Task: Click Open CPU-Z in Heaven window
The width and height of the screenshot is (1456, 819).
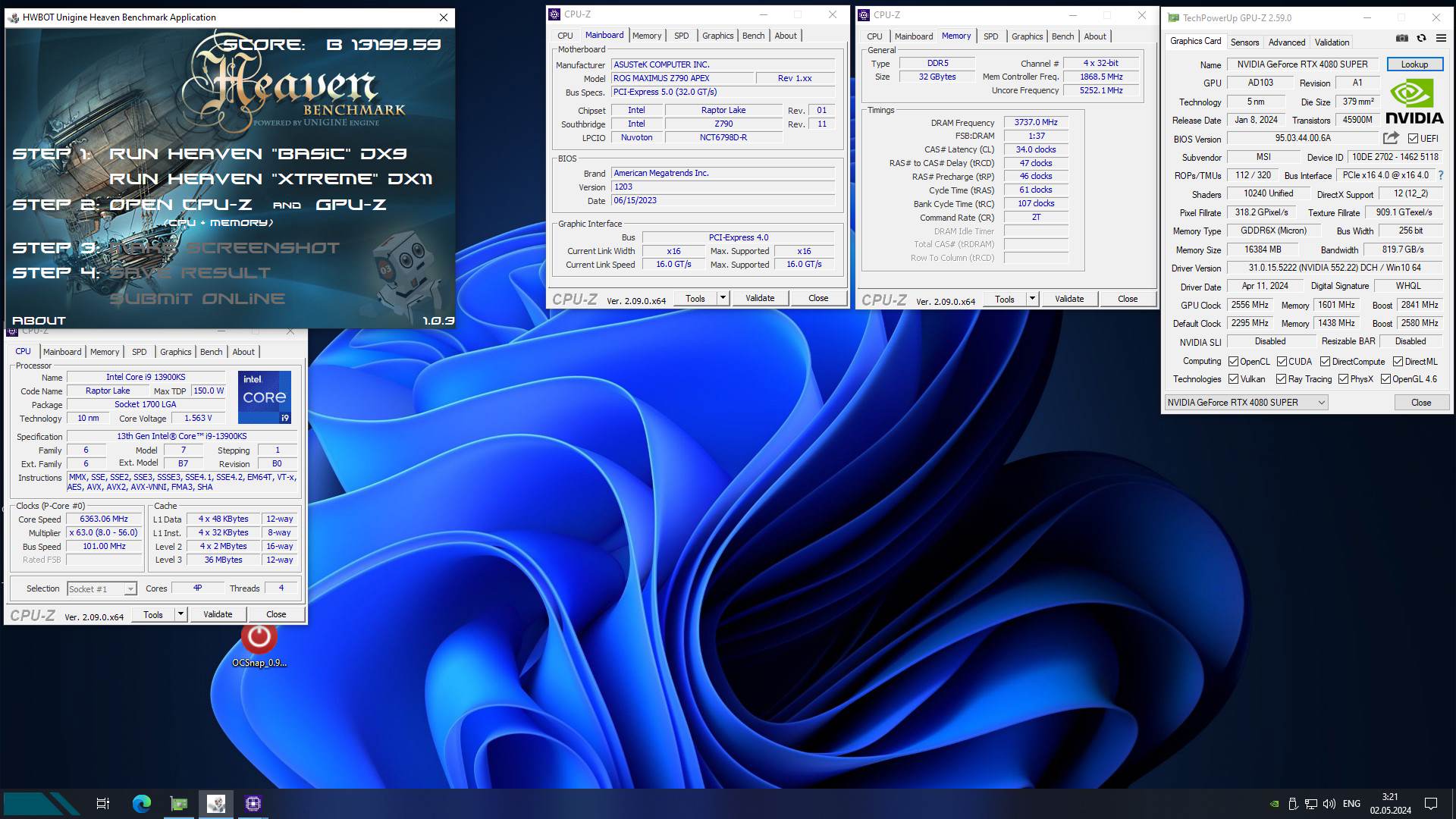Action: click(181, 205)
